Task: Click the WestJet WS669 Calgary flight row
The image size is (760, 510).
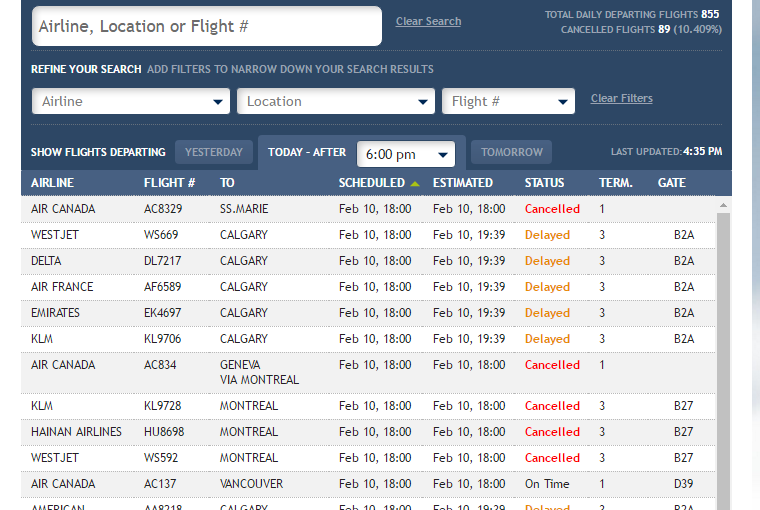Action: point(370,235)
